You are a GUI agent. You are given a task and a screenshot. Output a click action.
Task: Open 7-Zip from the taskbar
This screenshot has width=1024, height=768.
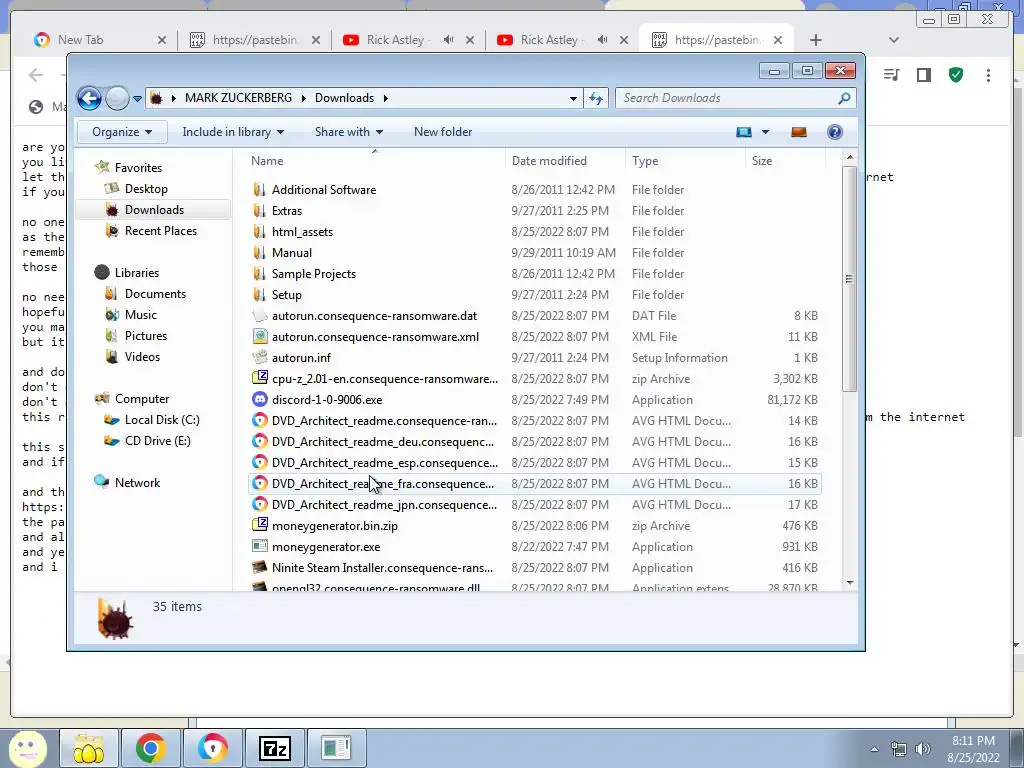(274, 748)
